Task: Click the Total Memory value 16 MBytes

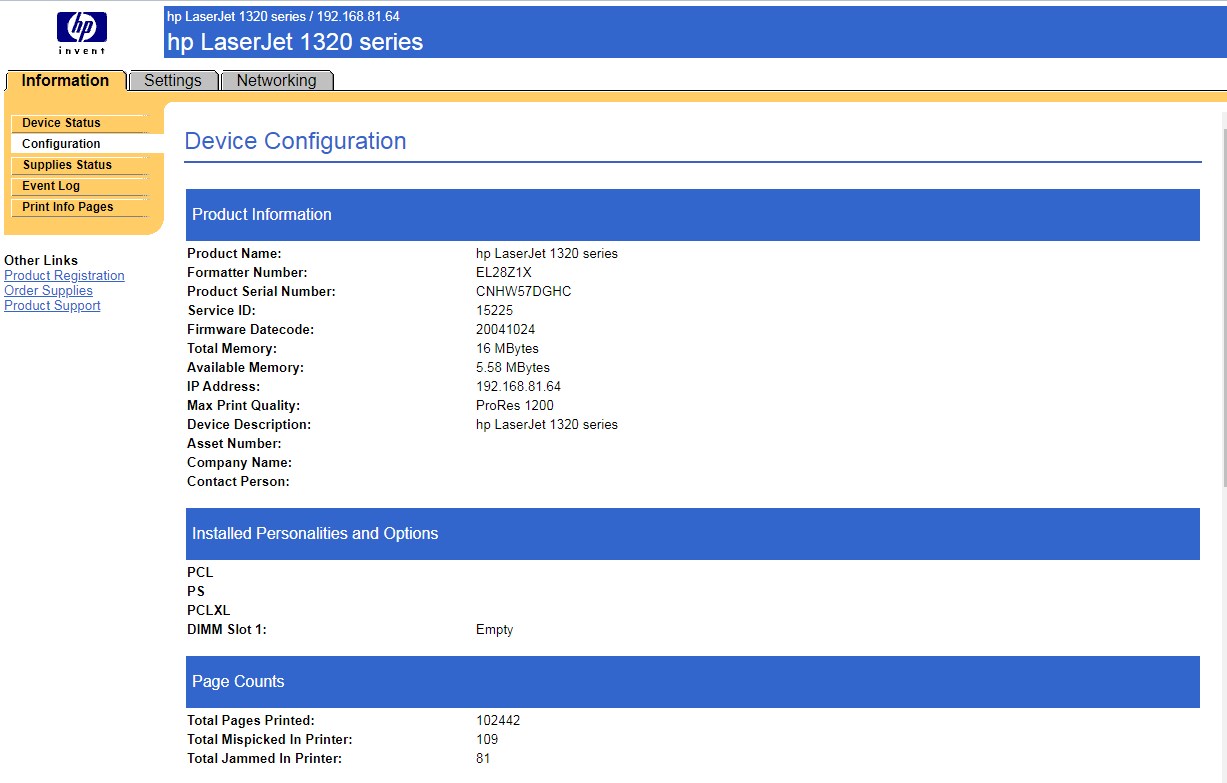Action: 507,349
